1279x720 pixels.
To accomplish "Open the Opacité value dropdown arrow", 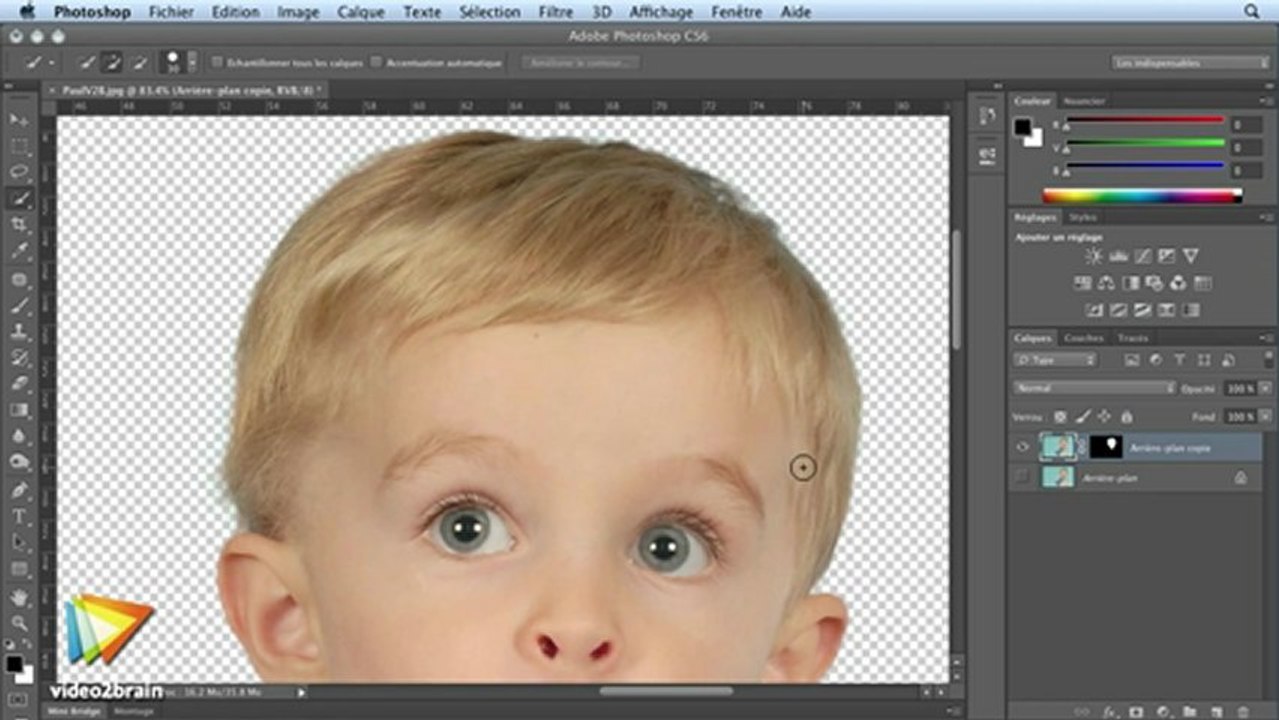I will [x=1266, y=388].
